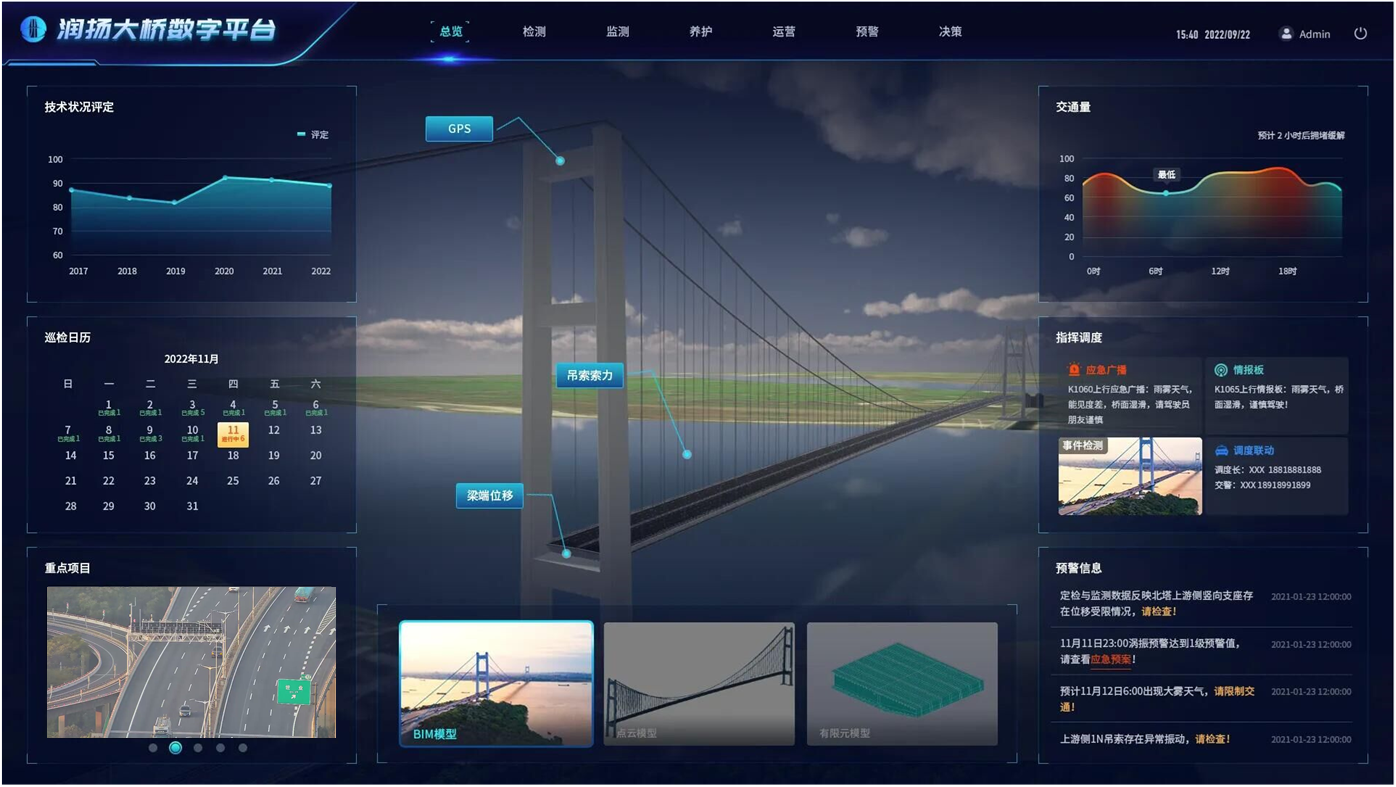Select highlighted date 11 in inspection calendar

[x=233, y=434]
